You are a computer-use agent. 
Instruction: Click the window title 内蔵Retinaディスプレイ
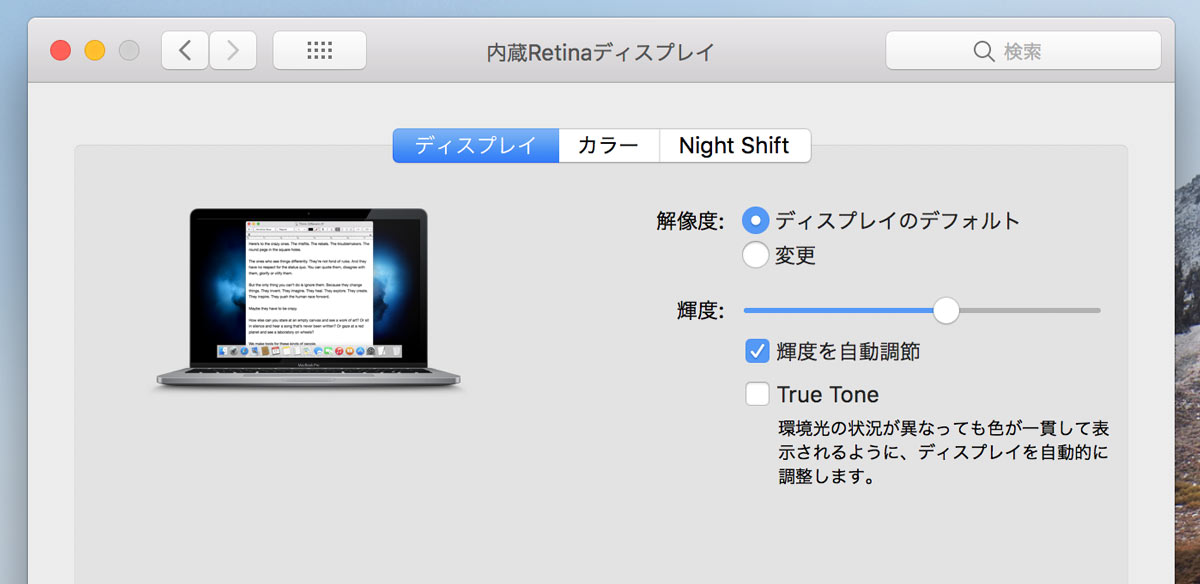tap(601, 52)
